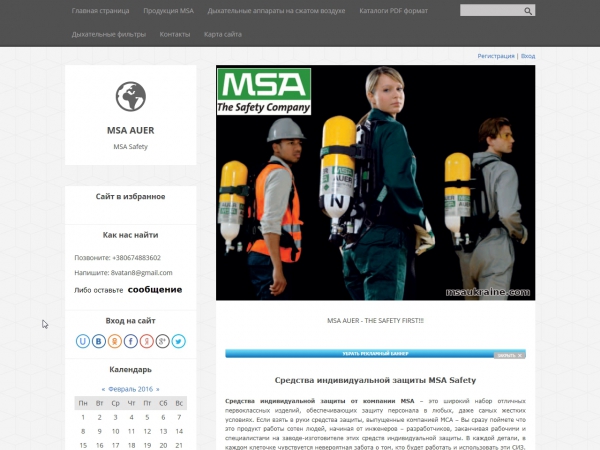
Task: Go to previous month in calendar
Action: click(103, 389)
